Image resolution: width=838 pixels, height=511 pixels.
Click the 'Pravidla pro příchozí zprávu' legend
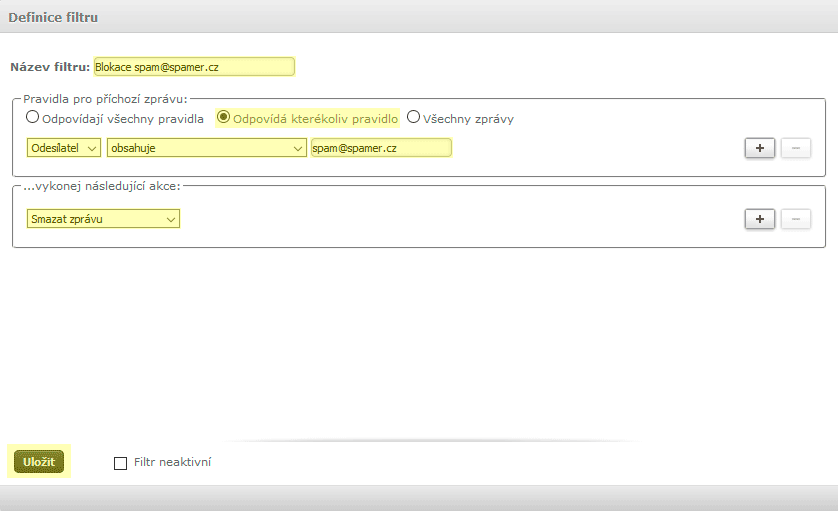tap(105, 99)
